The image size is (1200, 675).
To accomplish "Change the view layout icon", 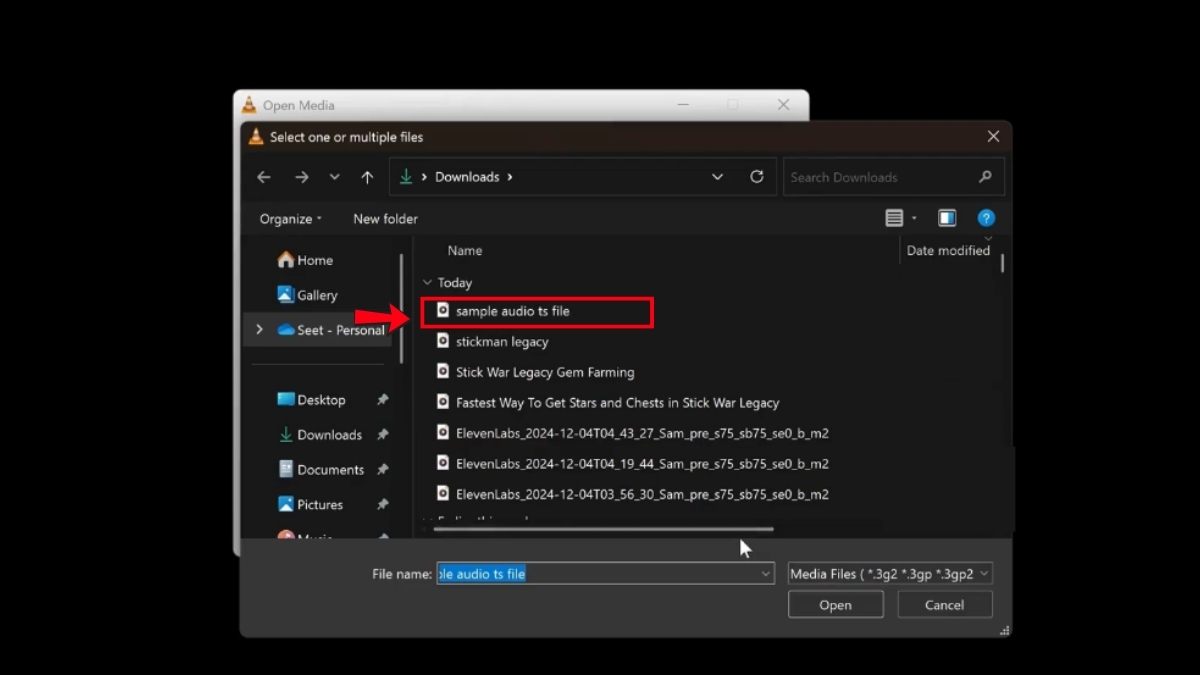I will point(894,218).
